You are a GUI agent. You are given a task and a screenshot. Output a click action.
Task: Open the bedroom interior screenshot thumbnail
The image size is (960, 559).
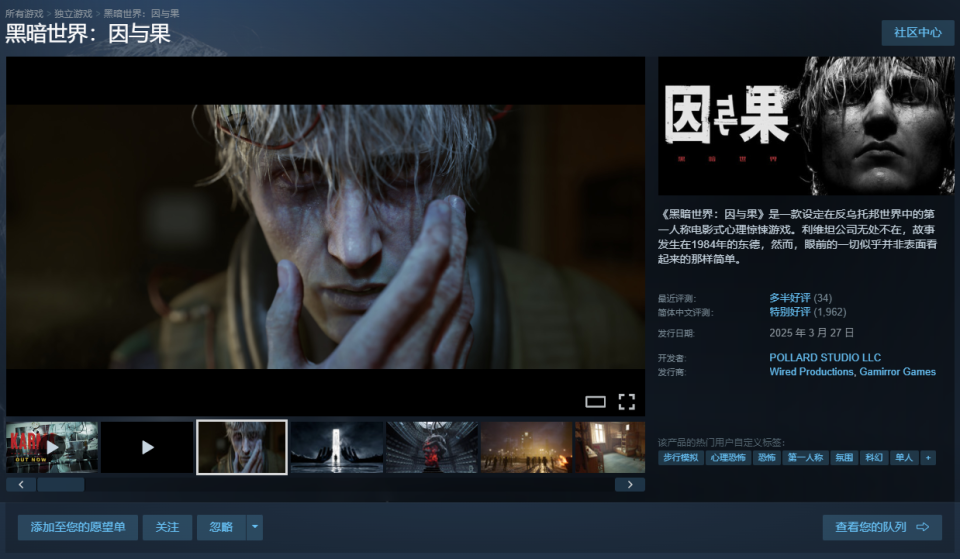point(610,447)
